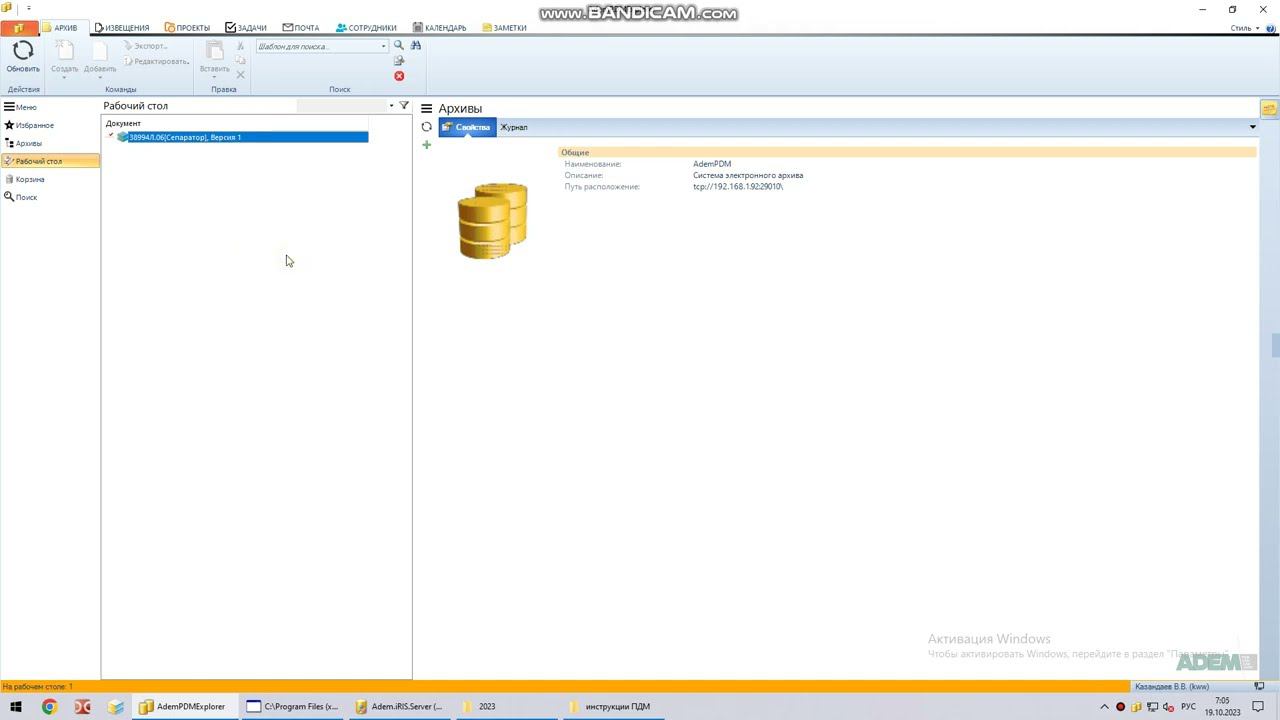The height and width of the screenshot is (720, 1280).
Task: Click the Общие section header
Action: [907, 153]
